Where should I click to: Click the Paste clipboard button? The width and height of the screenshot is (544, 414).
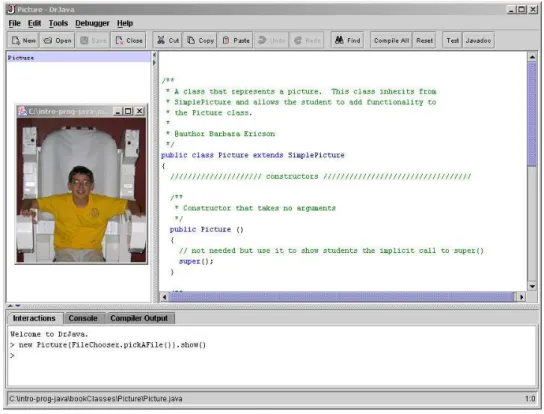[236, 40]
